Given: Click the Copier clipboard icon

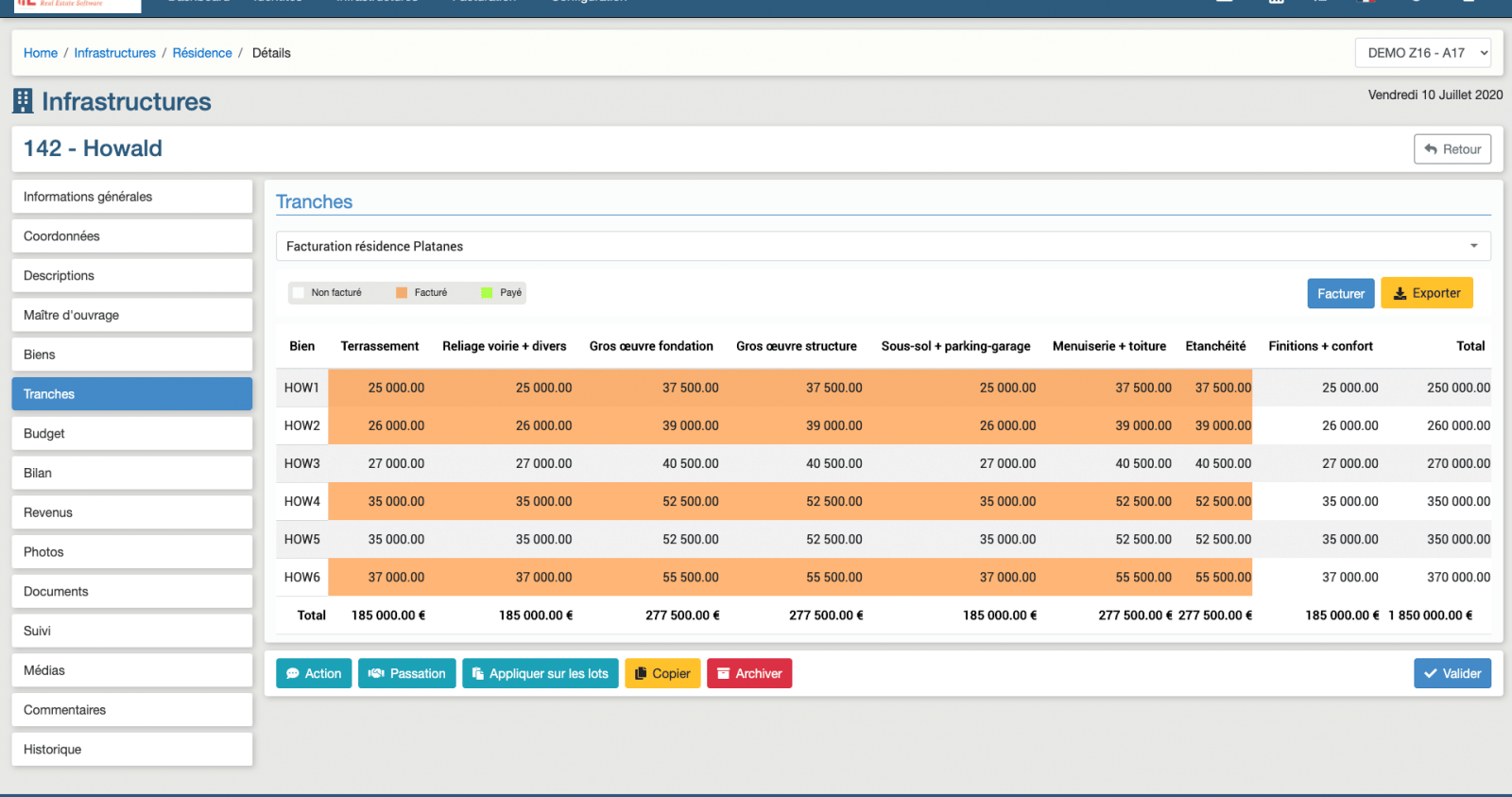Looking at the screenshot, I should (641, 674).
